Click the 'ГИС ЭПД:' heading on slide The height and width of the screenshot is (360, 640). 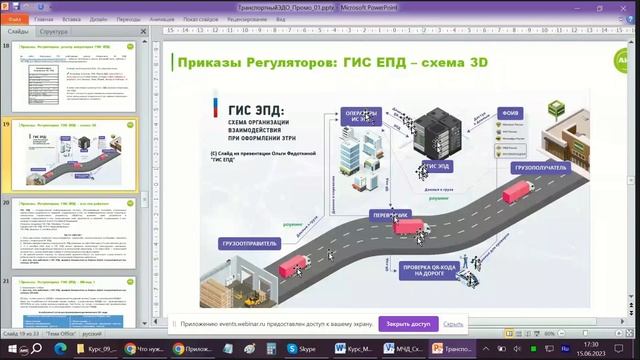point(256,110)
